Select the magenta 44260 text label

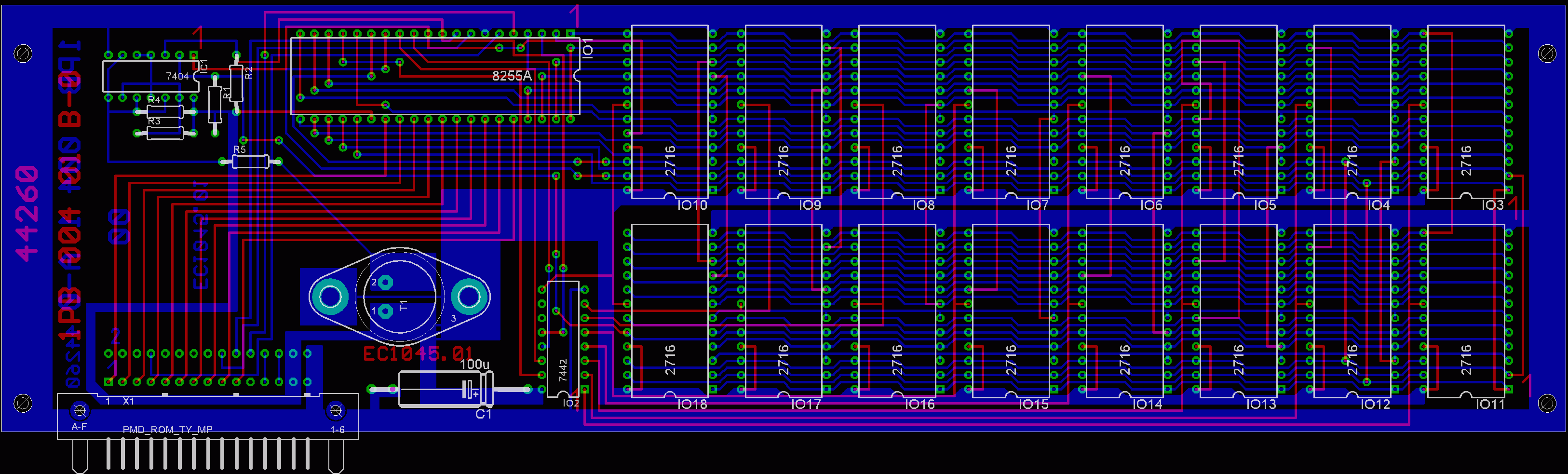(x=27, y=214)
